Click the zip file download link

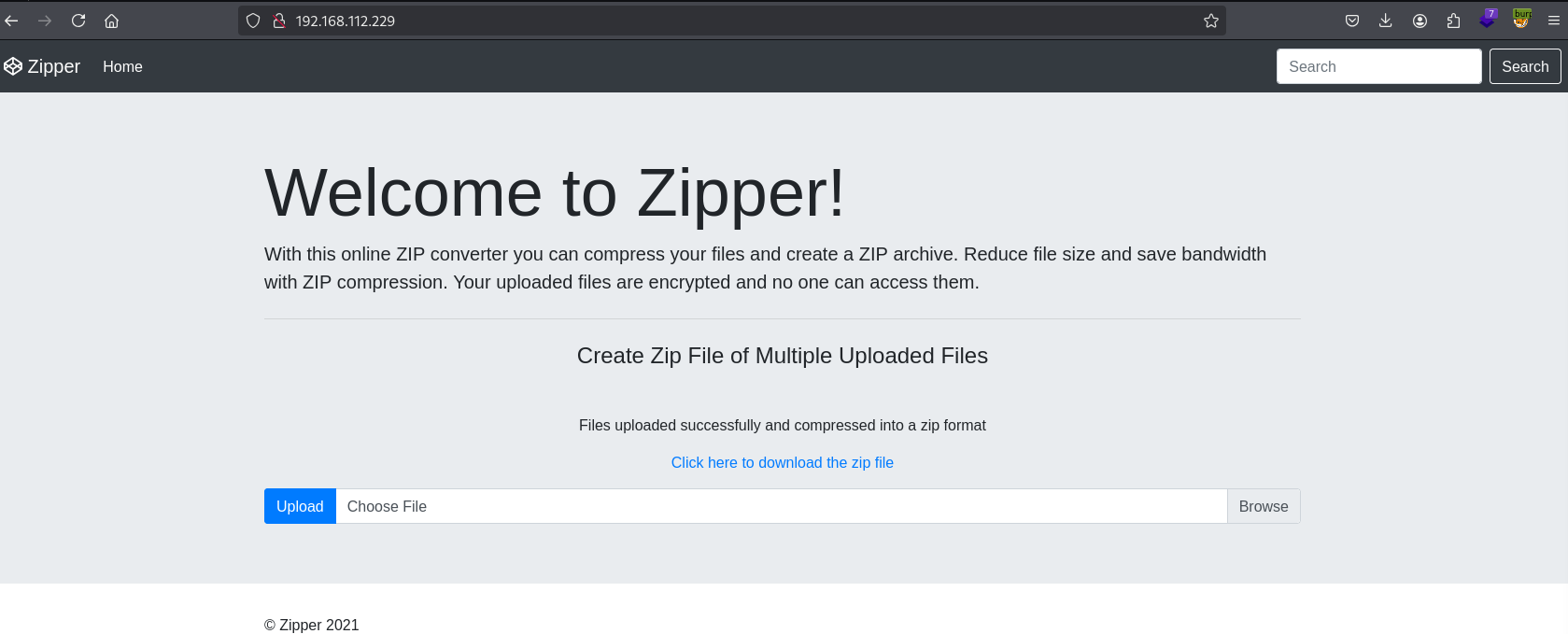tap(783, 462)
